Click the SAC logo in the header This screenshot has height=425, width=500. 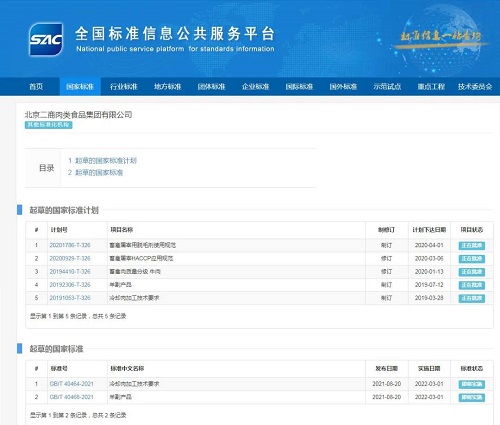point(46,39)
